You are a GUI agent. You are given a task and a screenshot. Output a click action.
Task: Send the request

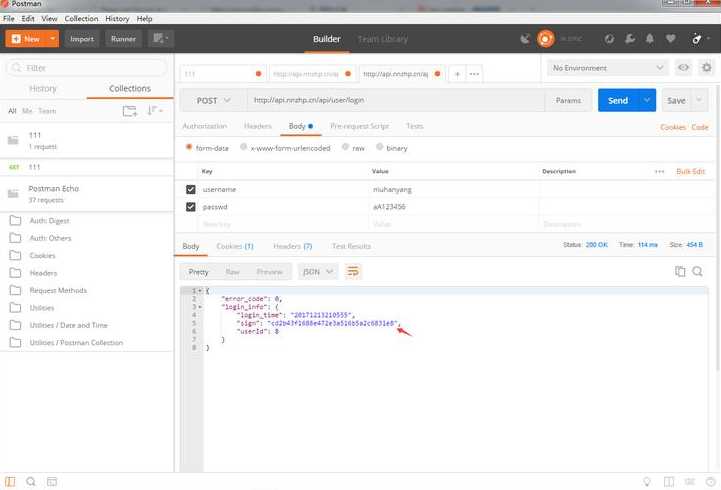coord(618,100)
